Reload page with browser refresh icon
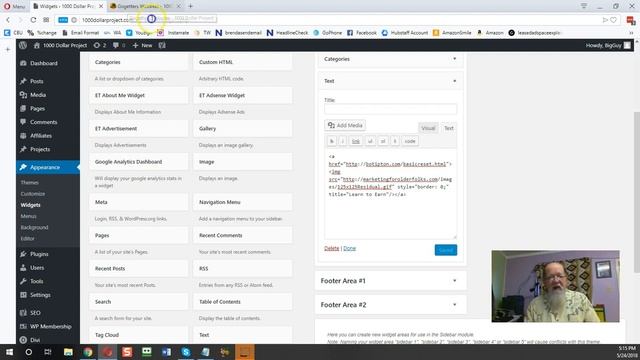The width and height of the screenshot is (640, 360). coord(33,20)
